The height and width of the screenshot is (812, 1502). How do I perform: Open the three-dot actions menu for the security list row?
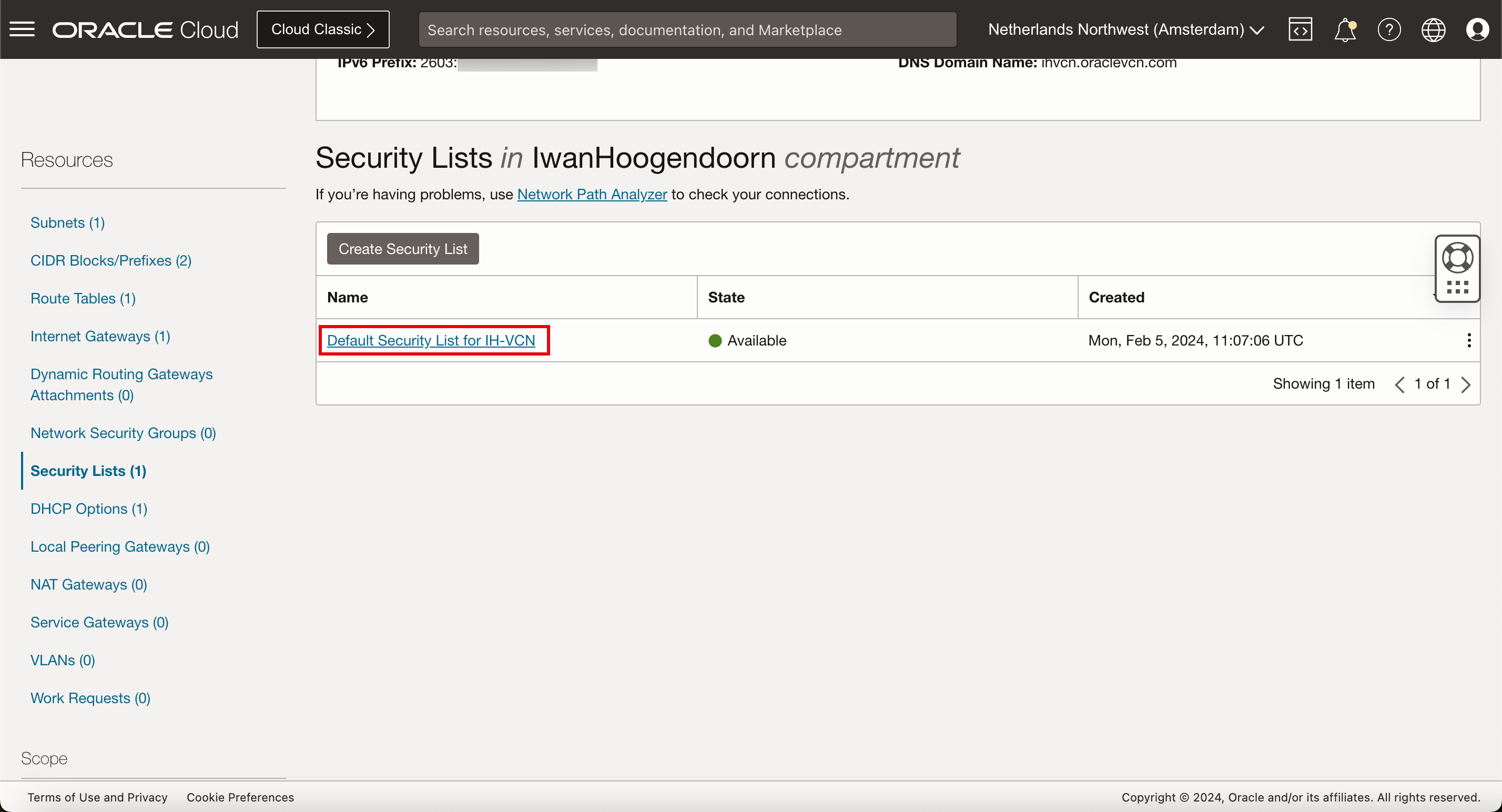click(x=1469, y=340)
